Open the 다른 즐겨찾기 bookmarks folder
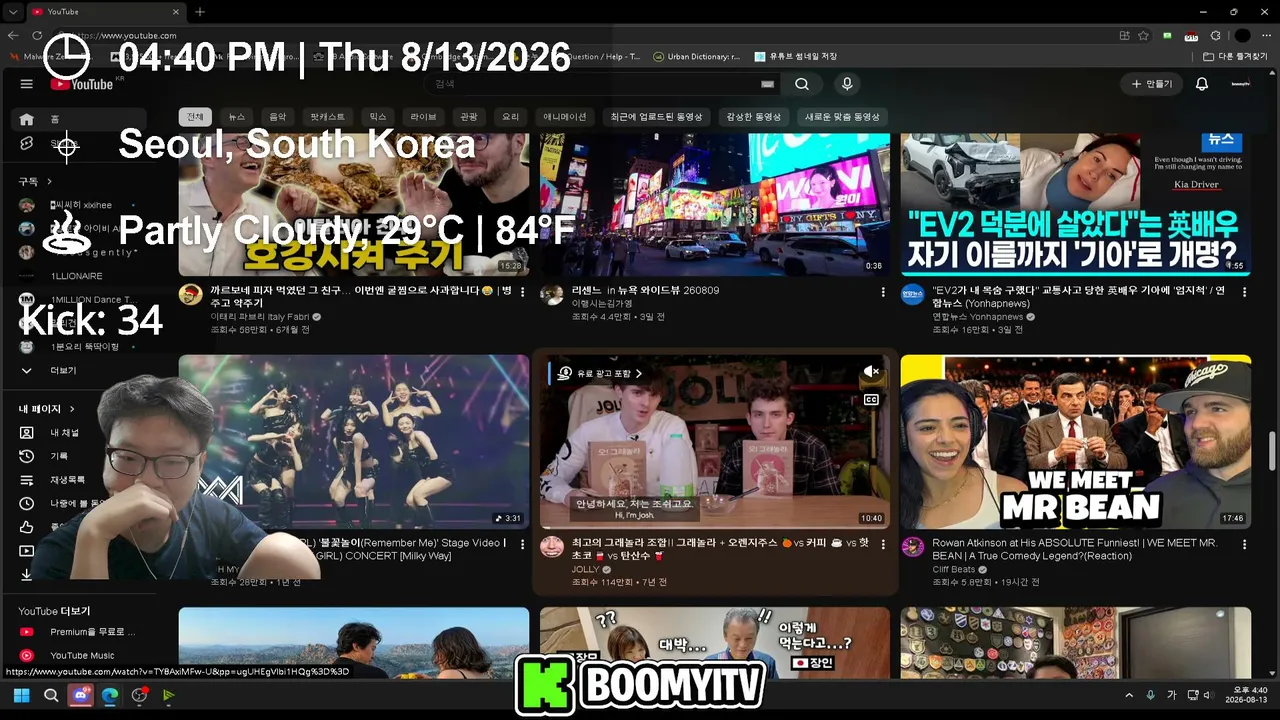The image size is (1280, 720). pos(1236,57)
